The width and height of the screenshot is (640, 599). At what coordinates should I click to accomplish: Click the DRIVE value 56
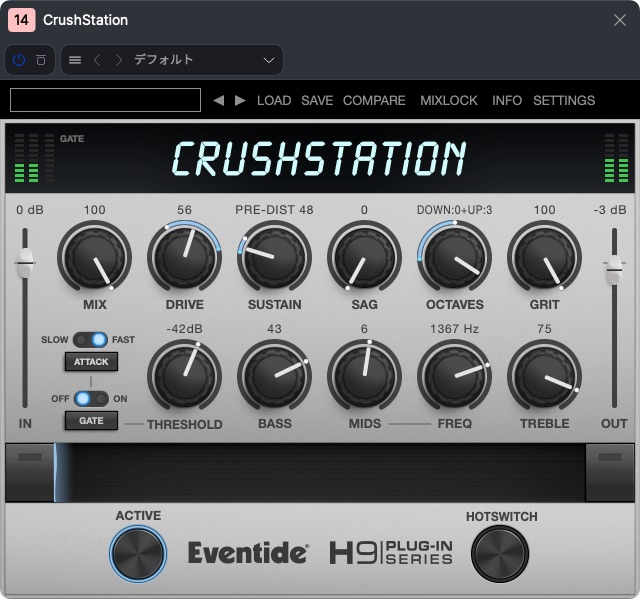pos(184,210)
